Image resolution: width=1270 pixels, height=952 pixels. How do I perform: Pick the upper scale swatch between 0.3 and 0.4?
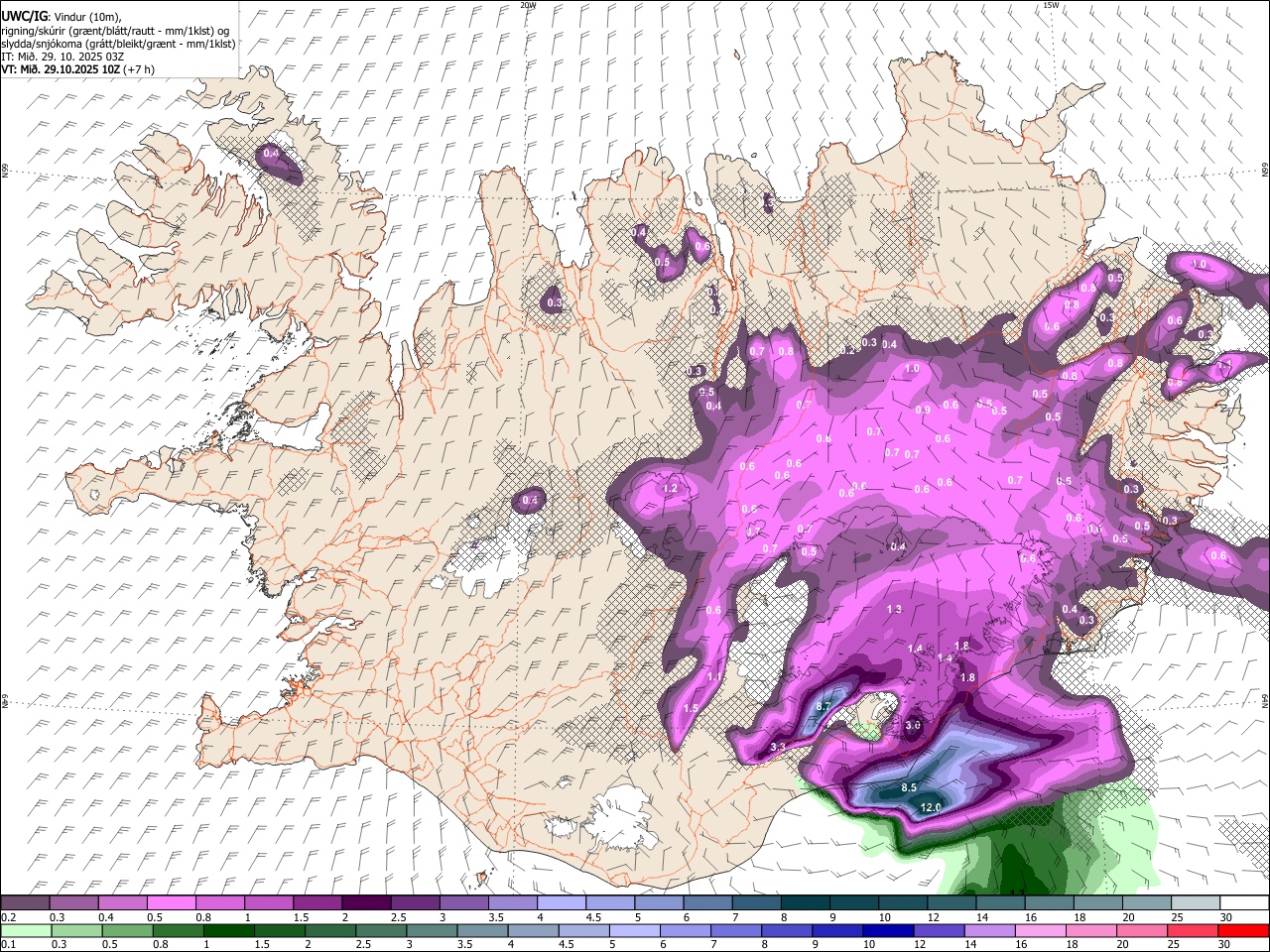[x=73, y=903]
